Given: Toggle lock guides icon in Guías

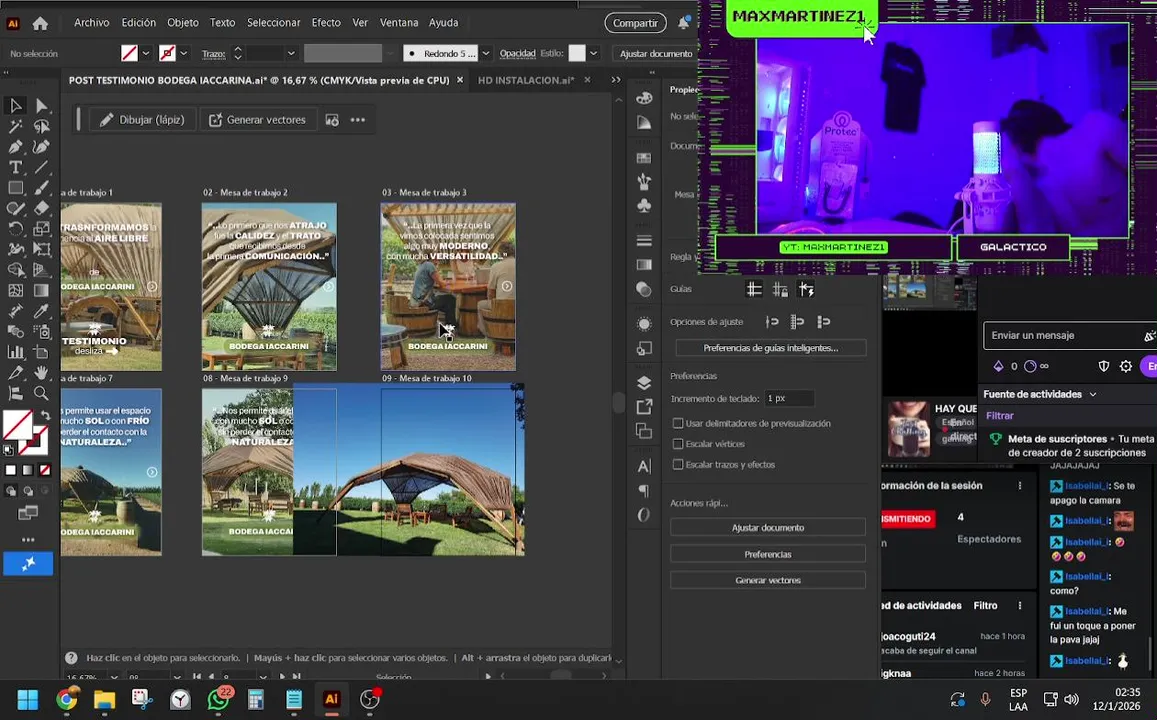Looking at the screenshot, I should pos(780,289).
